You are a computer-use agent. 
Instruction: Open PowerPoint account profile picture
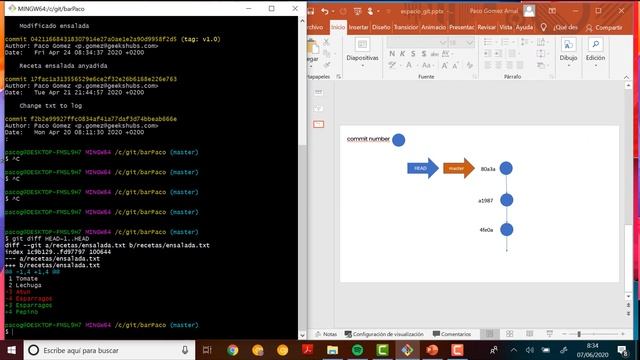pyautogui.click(x=529, y=11)
